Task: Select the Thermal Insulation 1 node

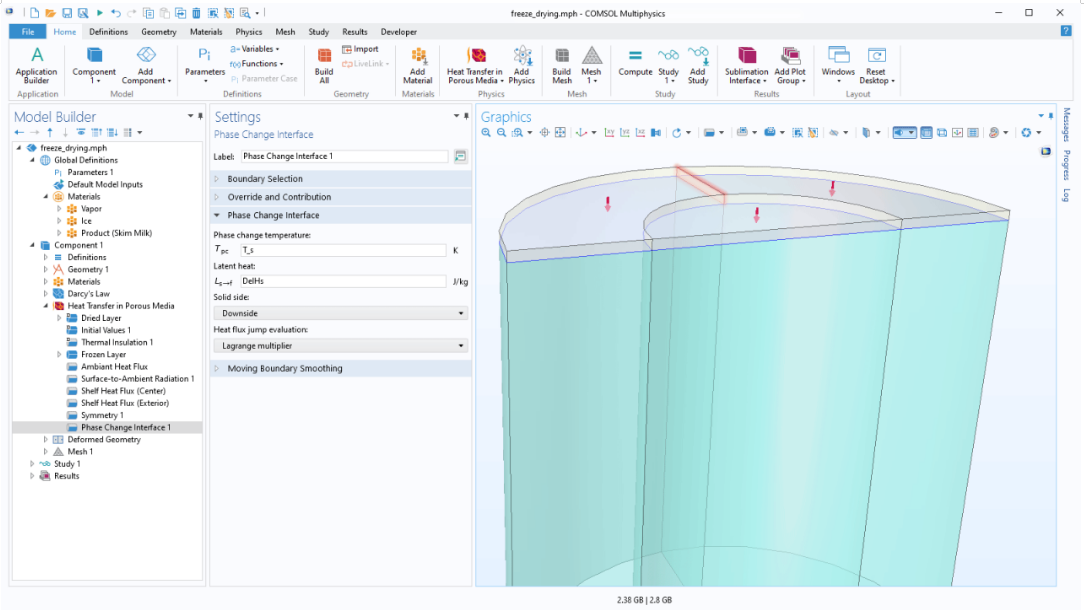Action: (117, 342)
